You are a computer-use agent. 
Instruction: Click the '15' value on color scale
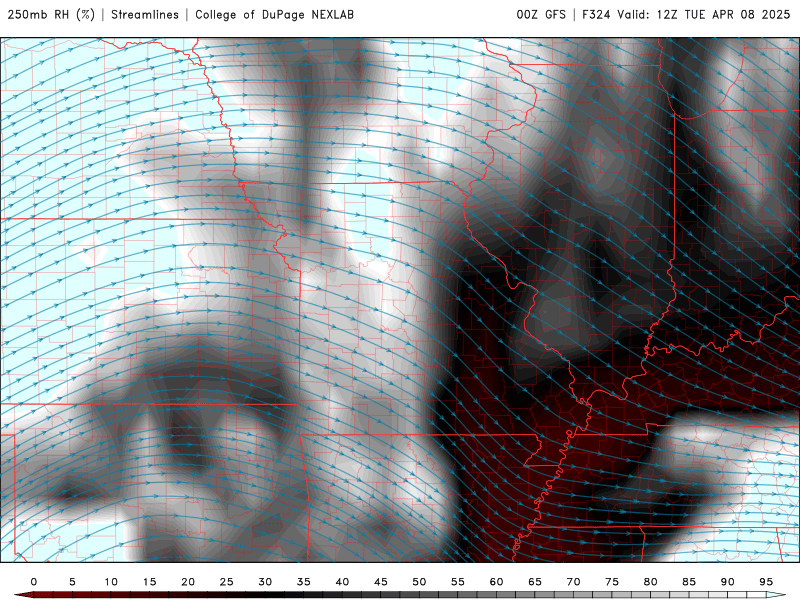tap(149, 582)
